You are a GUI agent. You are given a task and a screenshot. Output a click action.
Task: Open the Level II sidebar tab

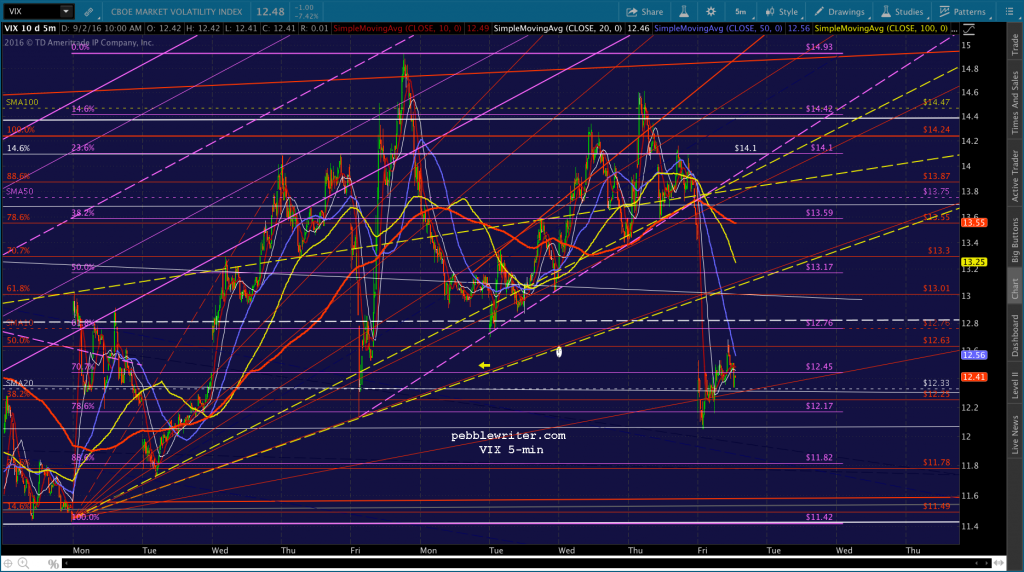1015,385
